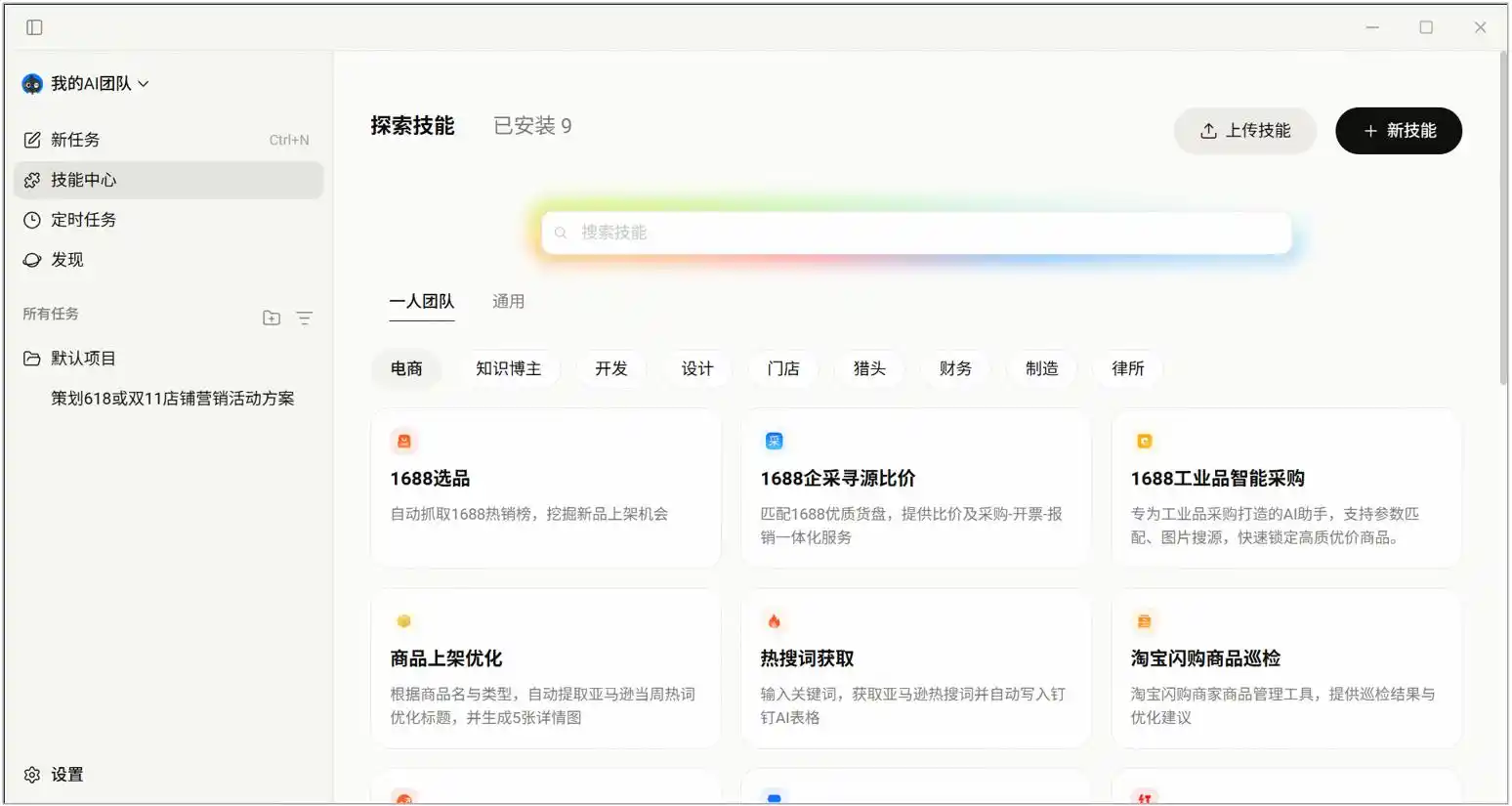Click the 所有任务 section label
Image resolution: width=1512 pixels, height=806 pixels.
click(x=51, y=314)
